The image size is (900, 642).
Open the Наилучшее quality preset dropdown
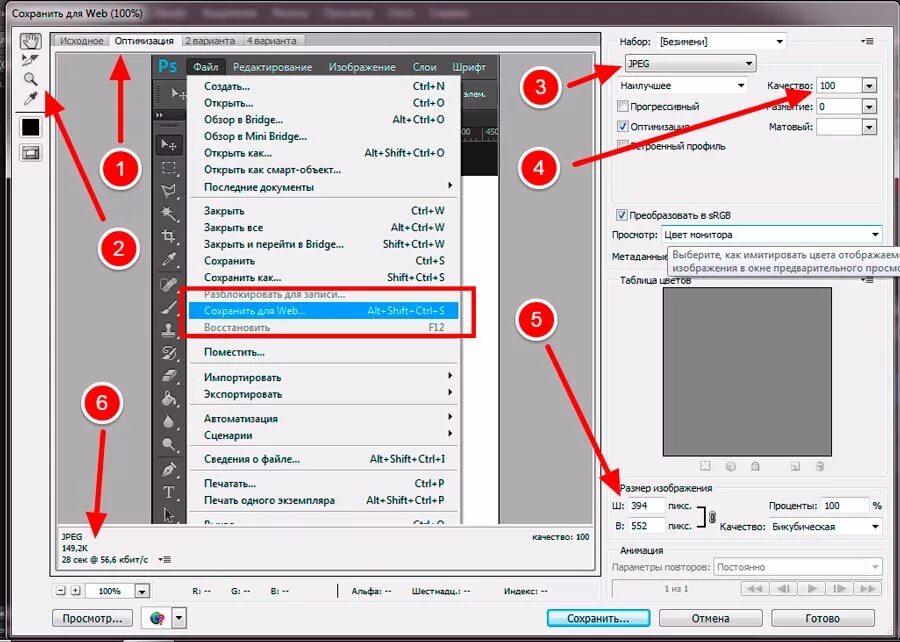click(x=682, y=85)
